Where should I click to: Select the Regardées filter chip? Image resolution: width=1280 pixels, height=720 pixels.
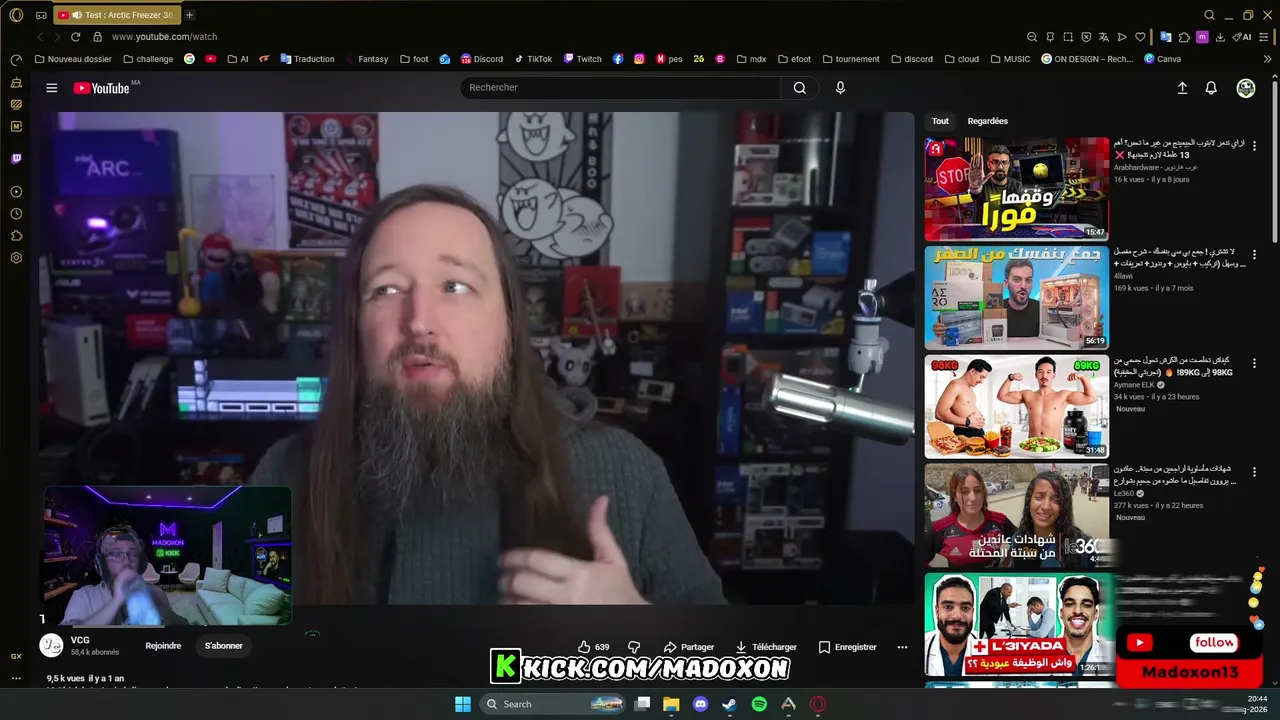pos(988,121)
